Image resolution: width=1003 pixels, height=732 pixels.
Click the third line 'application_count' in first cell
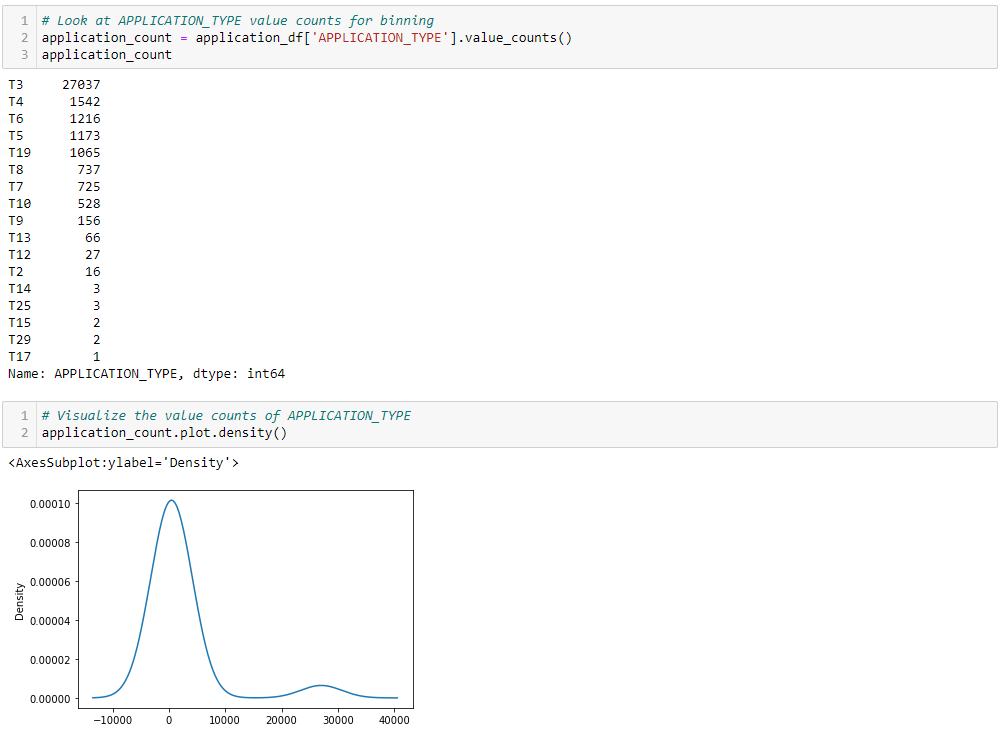106,55
